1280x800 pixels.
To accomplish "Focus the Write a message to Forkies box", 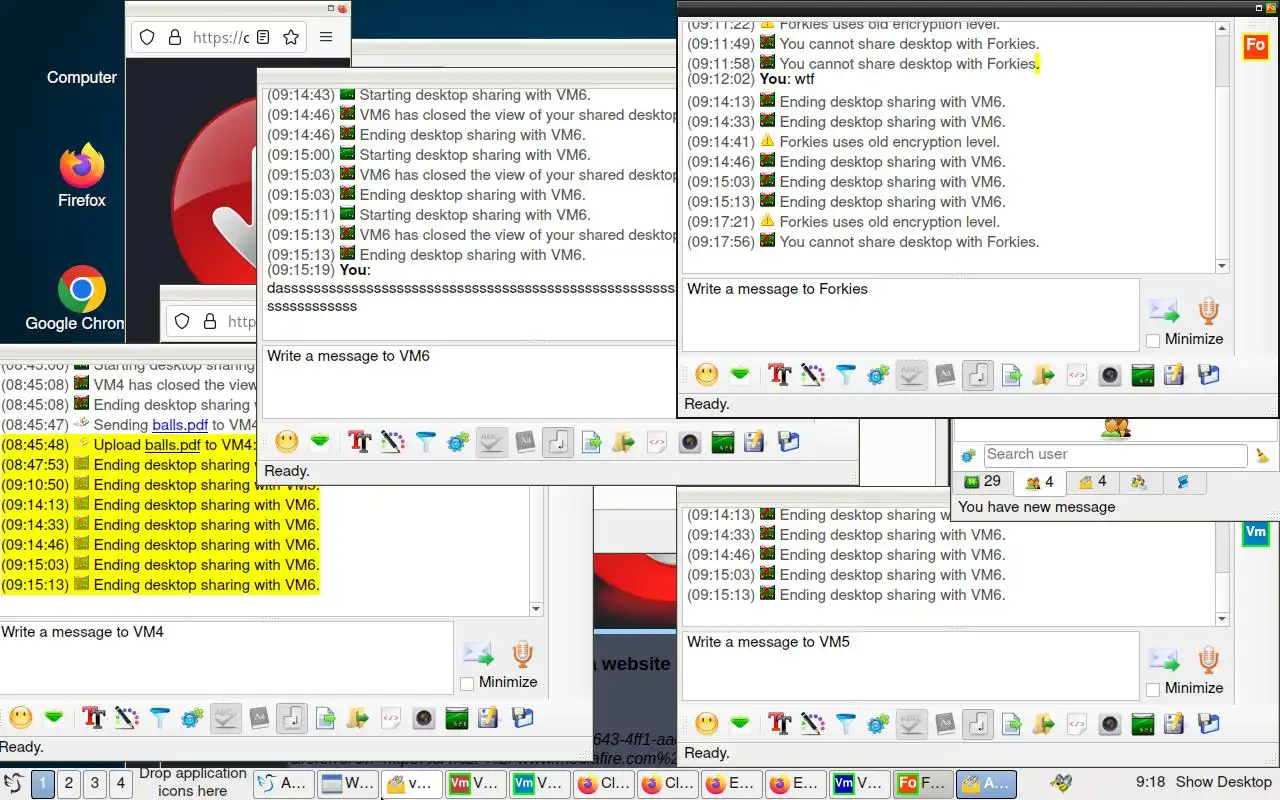I will click(x=910, y=315).
